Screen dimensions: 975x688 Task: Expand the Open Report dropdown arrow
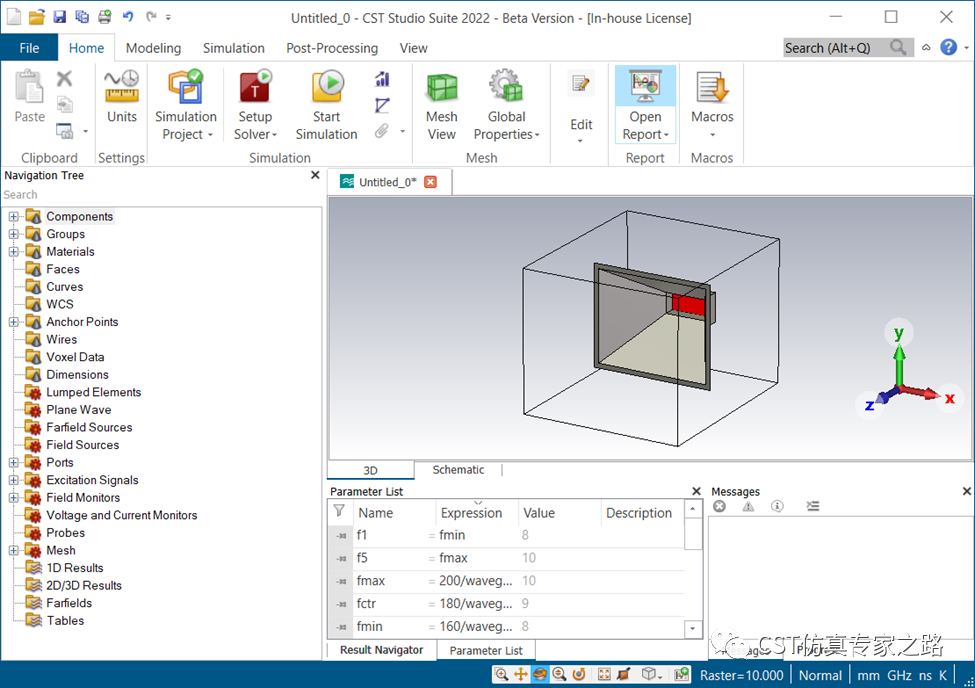[x=666, y=135]
